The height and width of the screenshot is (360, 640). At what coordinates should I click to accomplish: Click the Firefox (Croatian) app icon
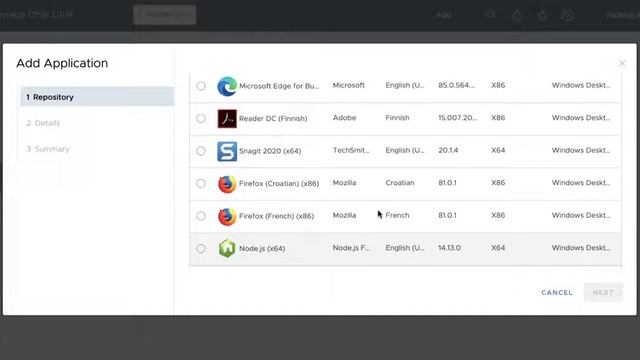click(x=227, y=184)
